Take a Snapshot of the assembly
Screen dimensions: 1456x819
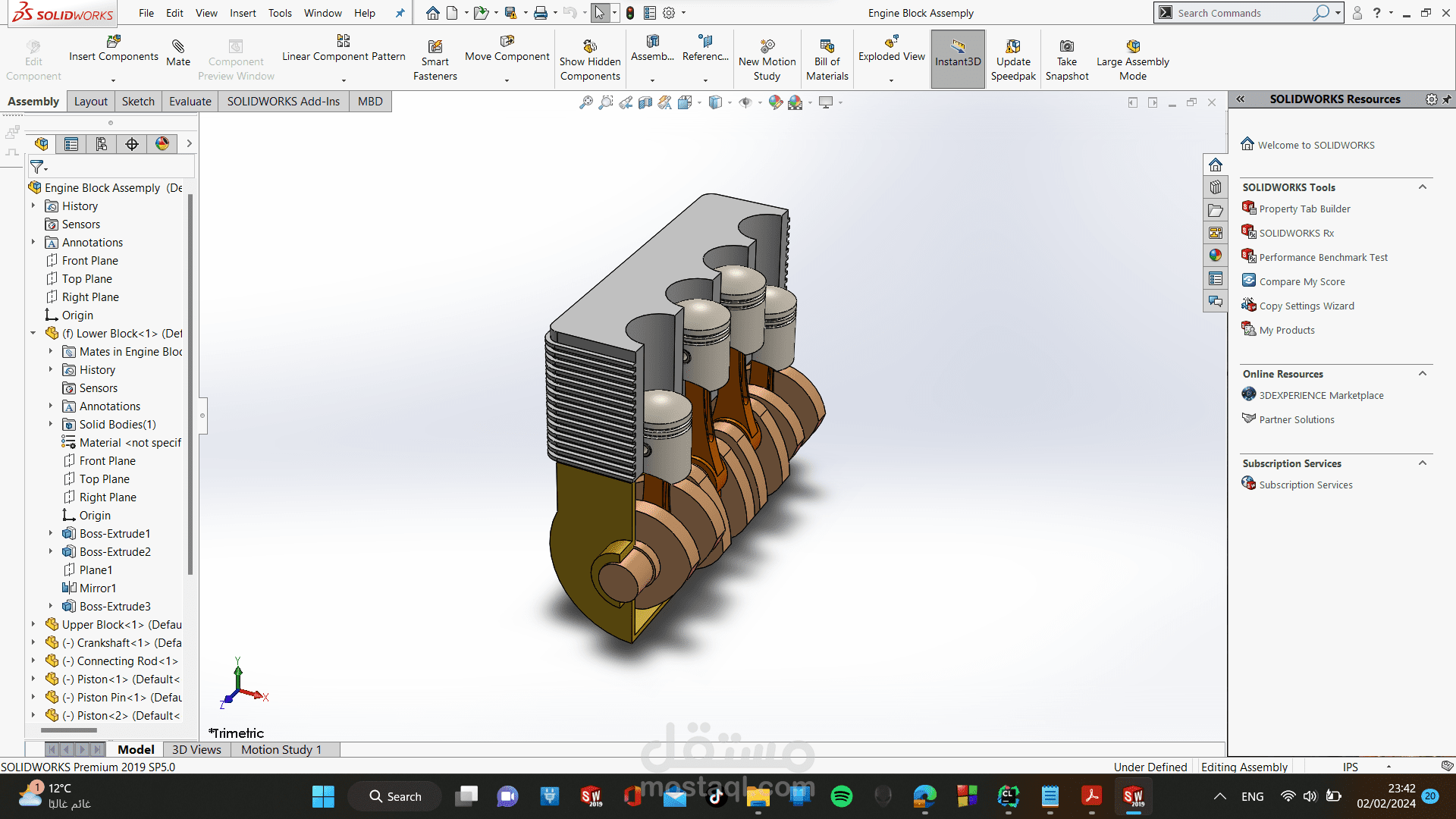point(1067,60)
